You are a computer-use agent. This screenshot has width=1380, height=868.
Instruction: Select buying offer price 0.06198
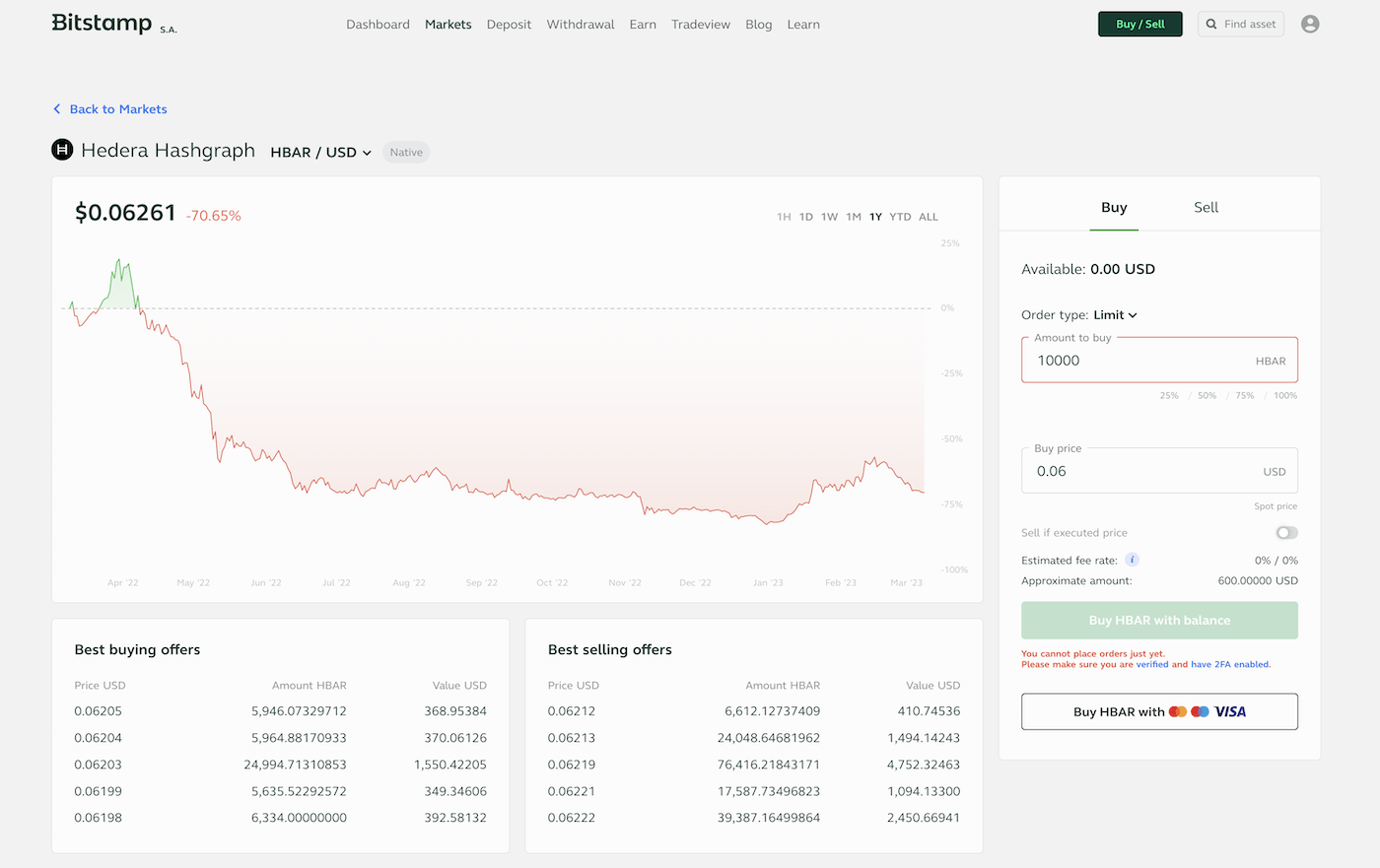pos(99,818)
